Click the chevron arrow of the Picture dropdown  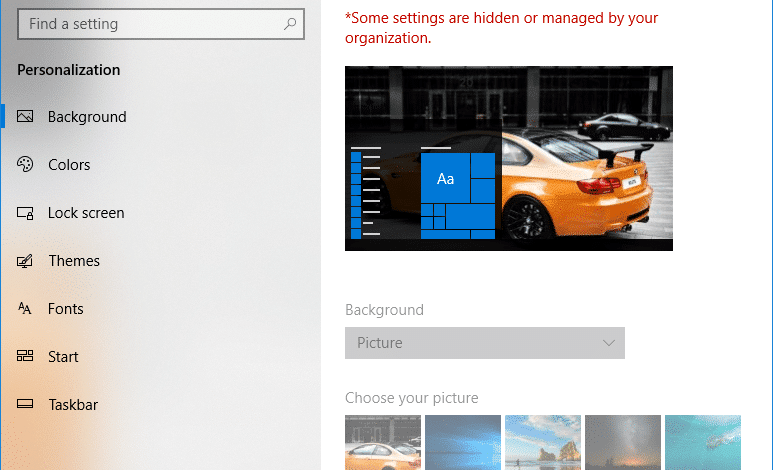pyautogui.click(x=609, y=343)
